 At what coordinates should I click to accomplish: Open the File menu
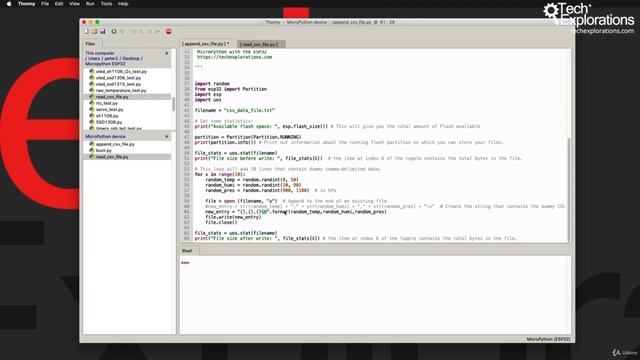pyautogui.click(x=45, y=4)
